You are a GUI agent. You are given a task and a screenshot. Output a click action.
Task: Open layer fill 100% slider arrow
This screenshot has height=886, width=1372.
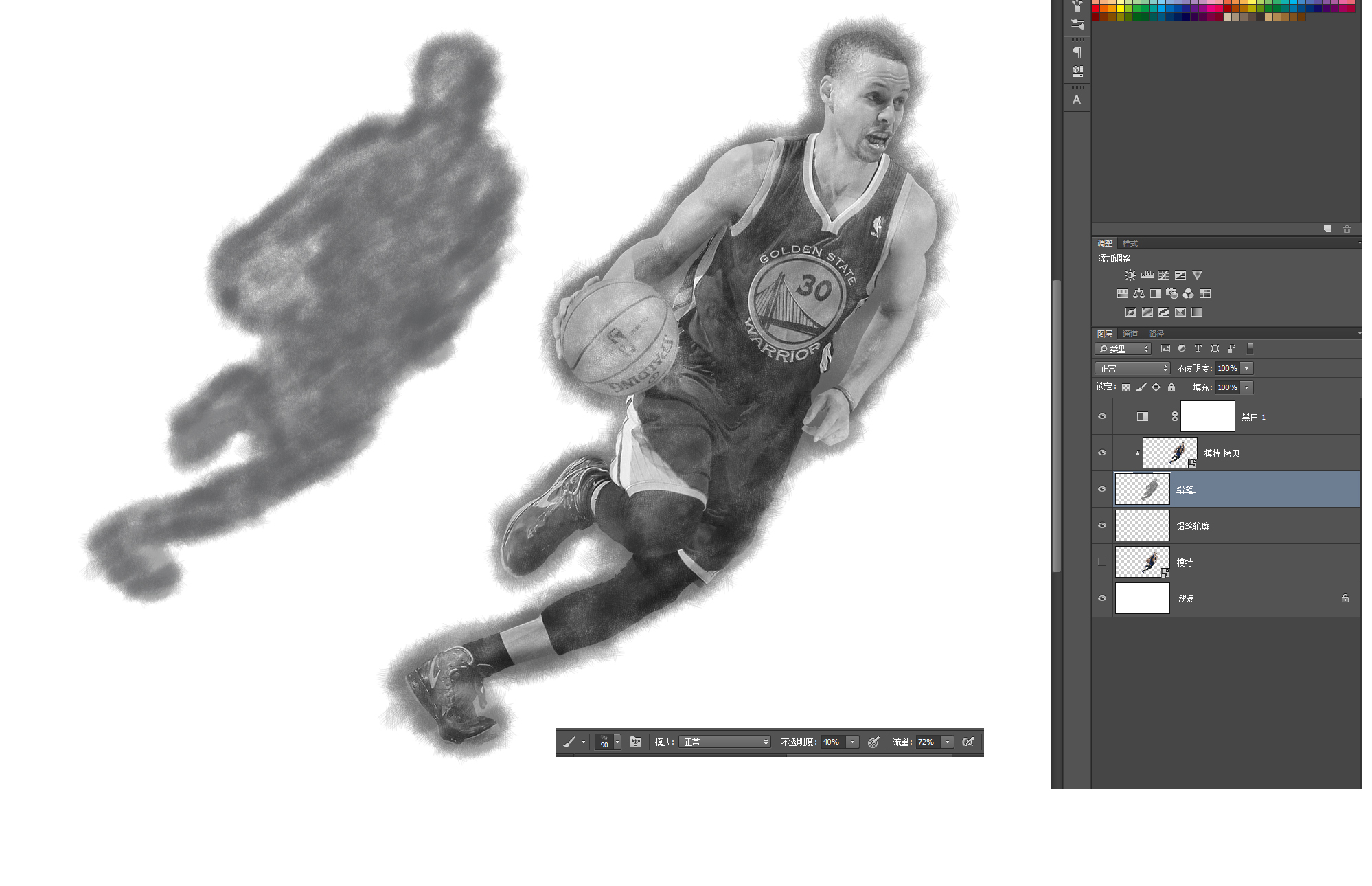[x=1247, y=388]
